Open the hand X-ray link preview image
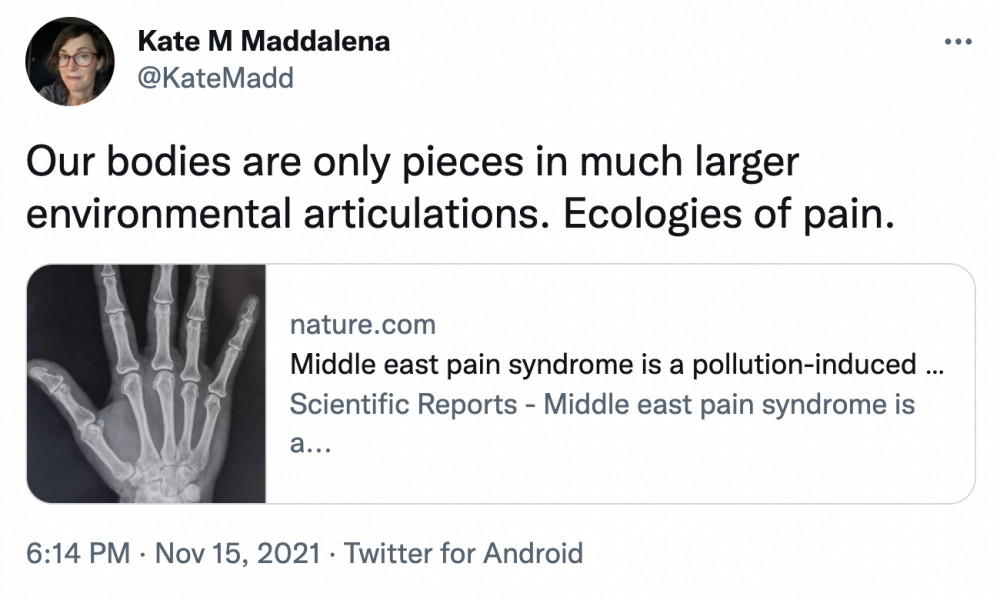This screenshot has width=1000, height=600. tap(146, 383)
